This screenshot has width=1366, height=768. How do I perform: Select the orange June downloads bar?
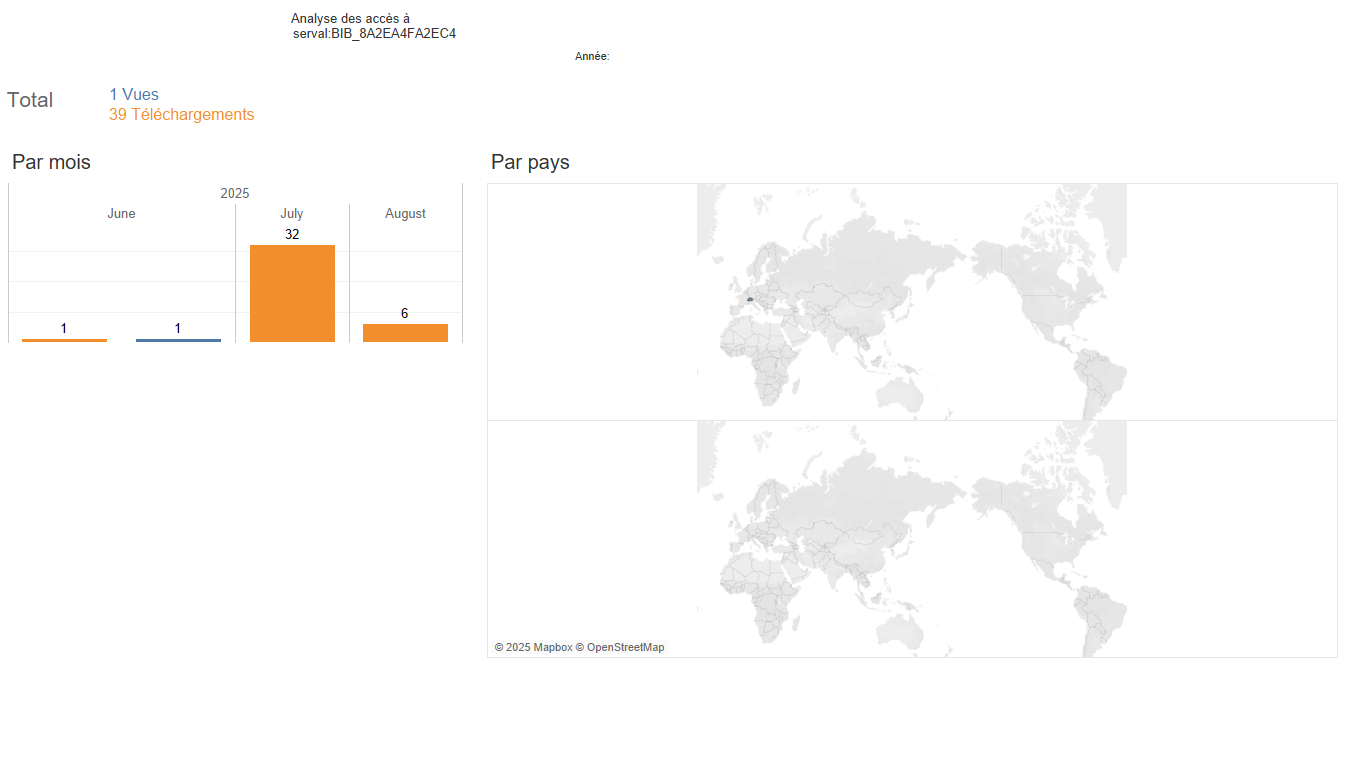click(64, 341)
